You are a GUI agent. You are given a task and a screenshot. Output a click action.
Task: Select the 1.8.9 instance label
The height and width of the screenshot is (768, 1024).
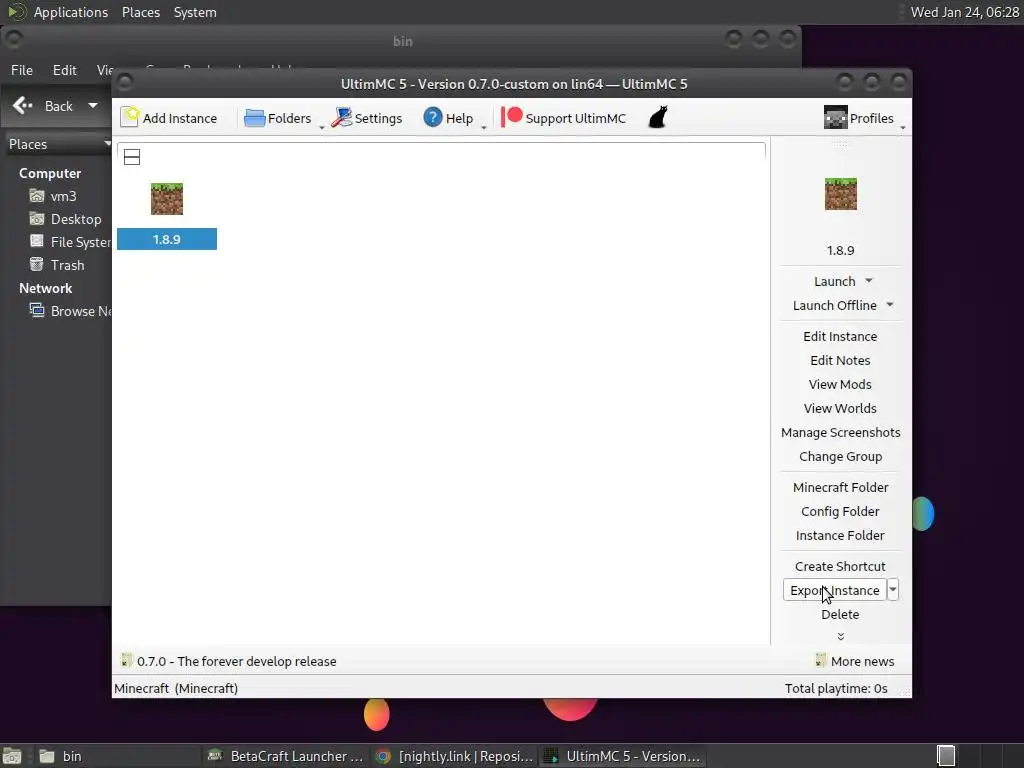(167, 239)
